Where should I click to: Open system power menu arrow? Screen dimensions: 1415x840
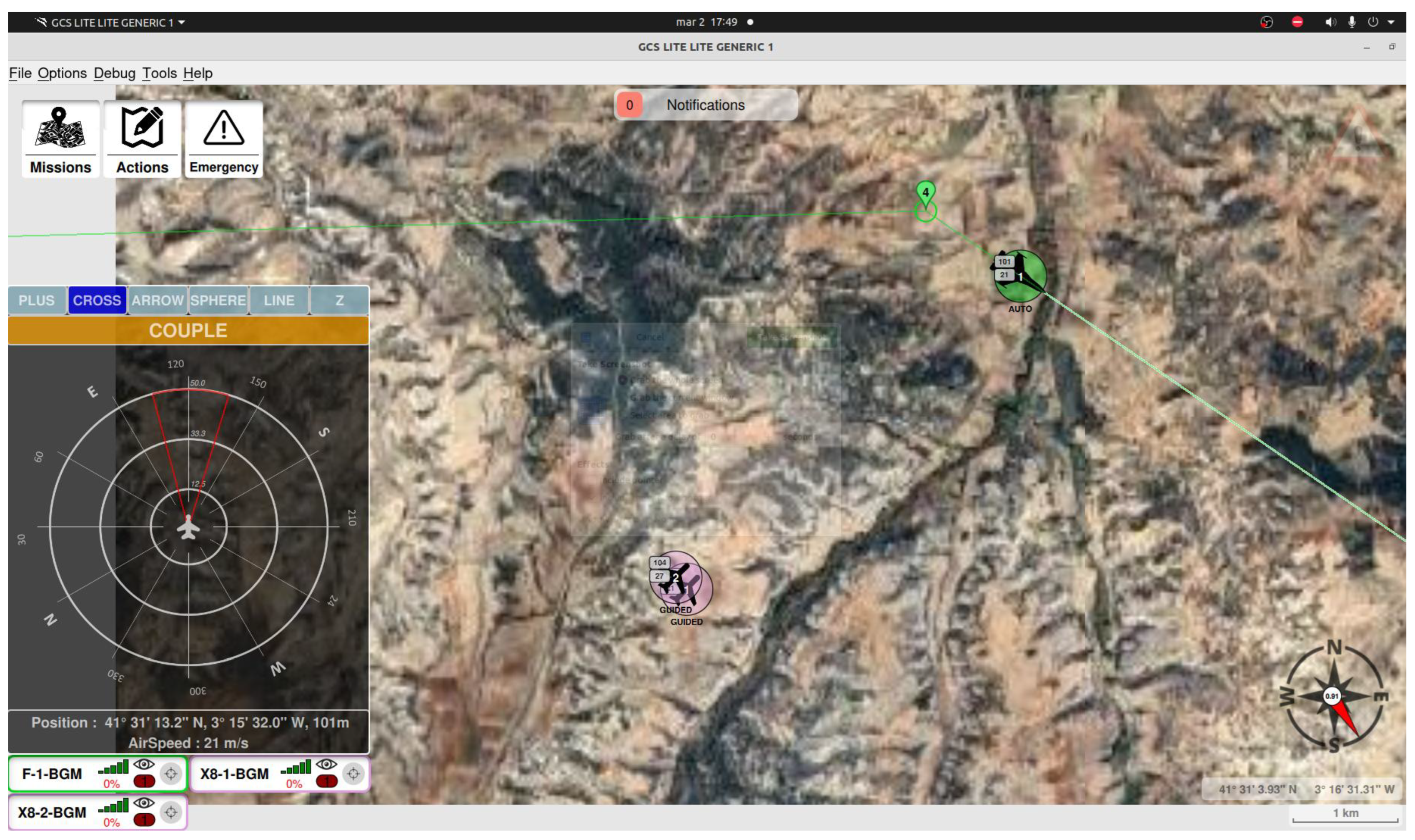click(x=1391, y=22)
